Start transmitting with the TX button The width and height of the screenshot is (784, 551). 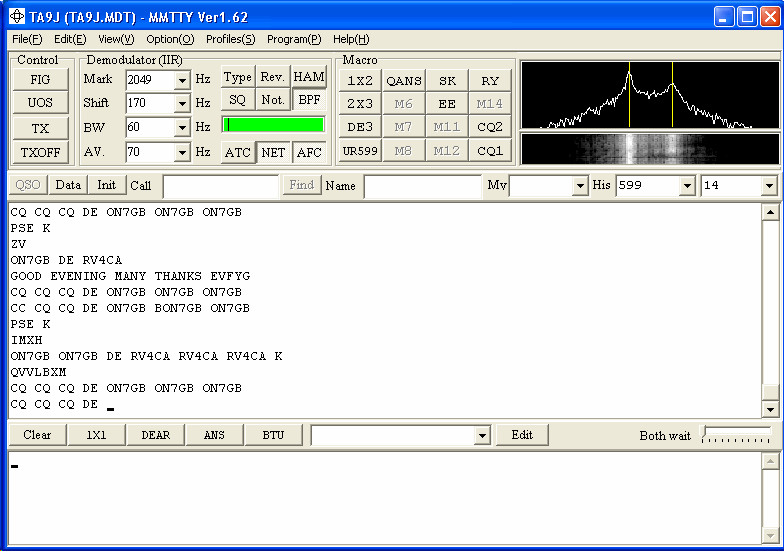coord(40,128)
